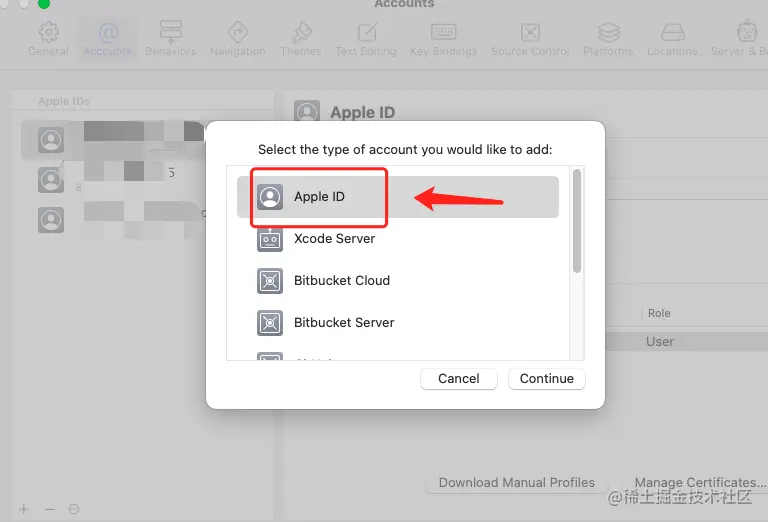Select Bitbucket Server account type

tap(398, 323)
